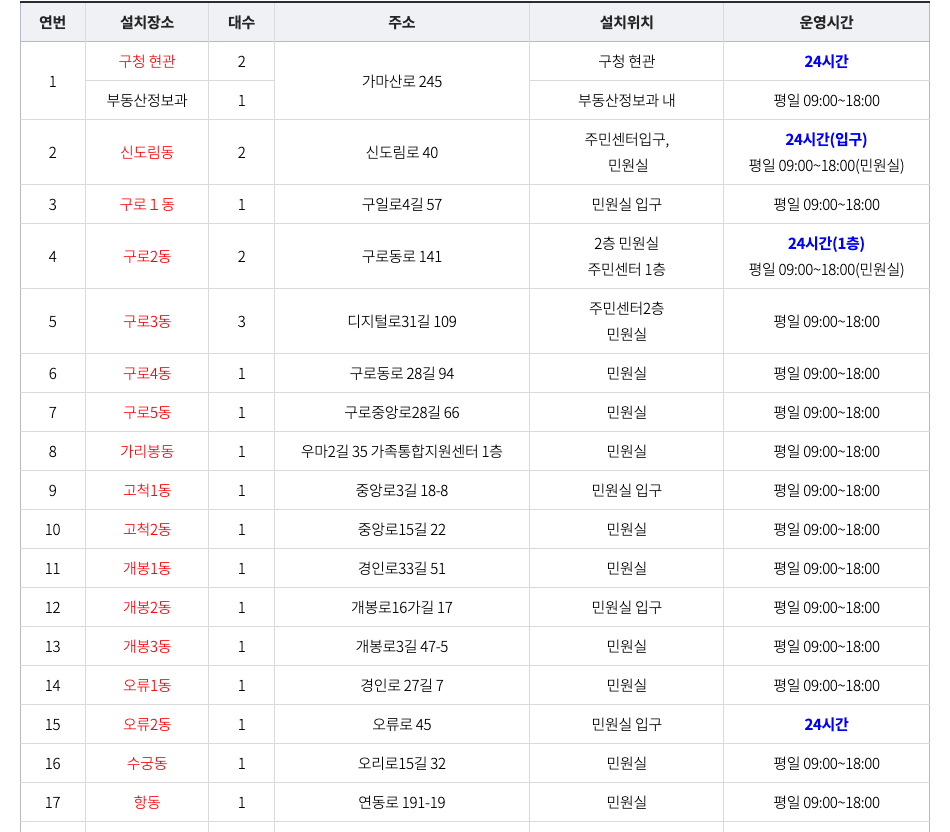The image size is (950, 832).
Task: Select the address 오리로15길 32
Action: [x=402, y=763]
